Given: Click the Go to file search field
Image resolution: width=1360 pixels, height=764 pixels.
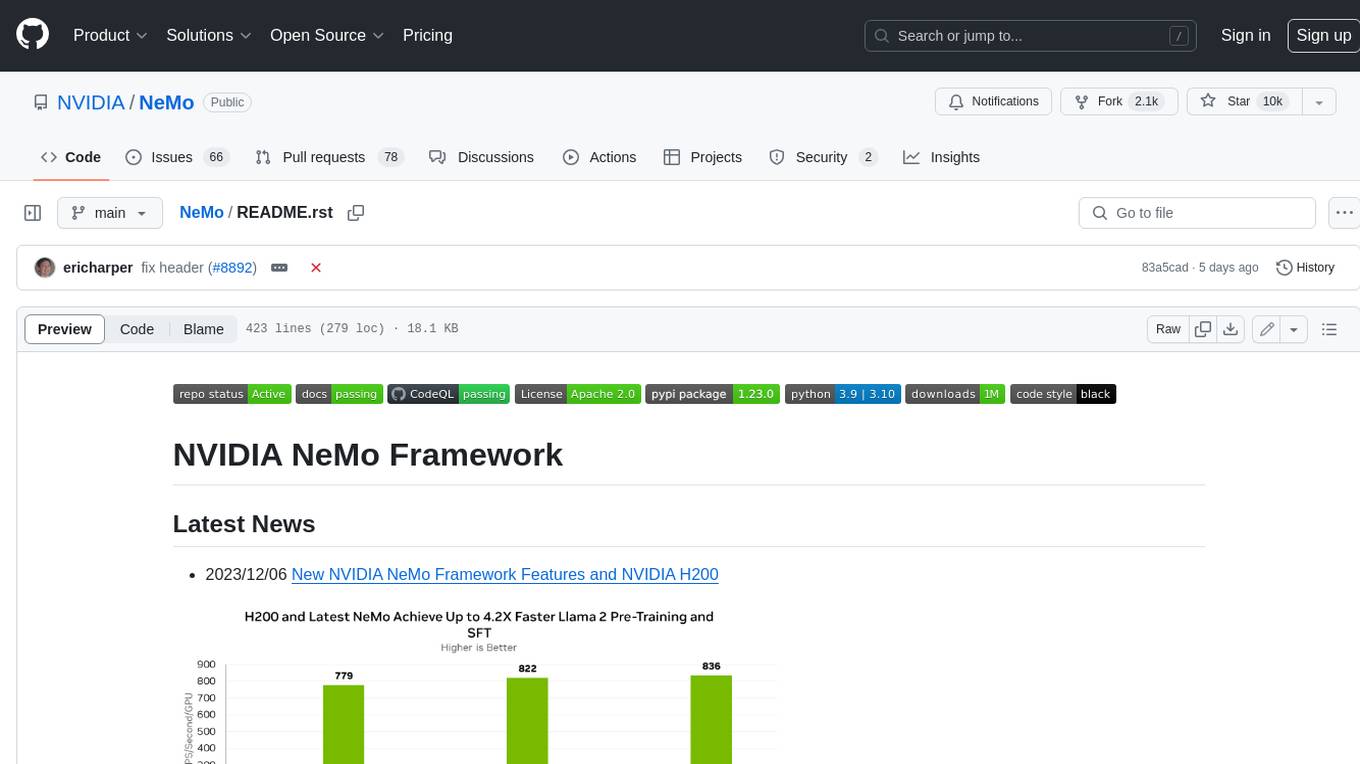Looking at the screenshot, I should 1196,213.
